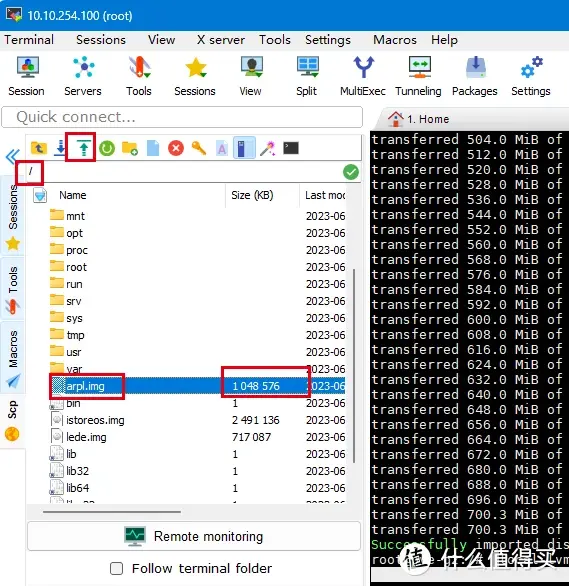Image resolution: width=569 pixels, height=586 pixels.
Task: Click the upload to current folder icon
Action: coord(84,148)
